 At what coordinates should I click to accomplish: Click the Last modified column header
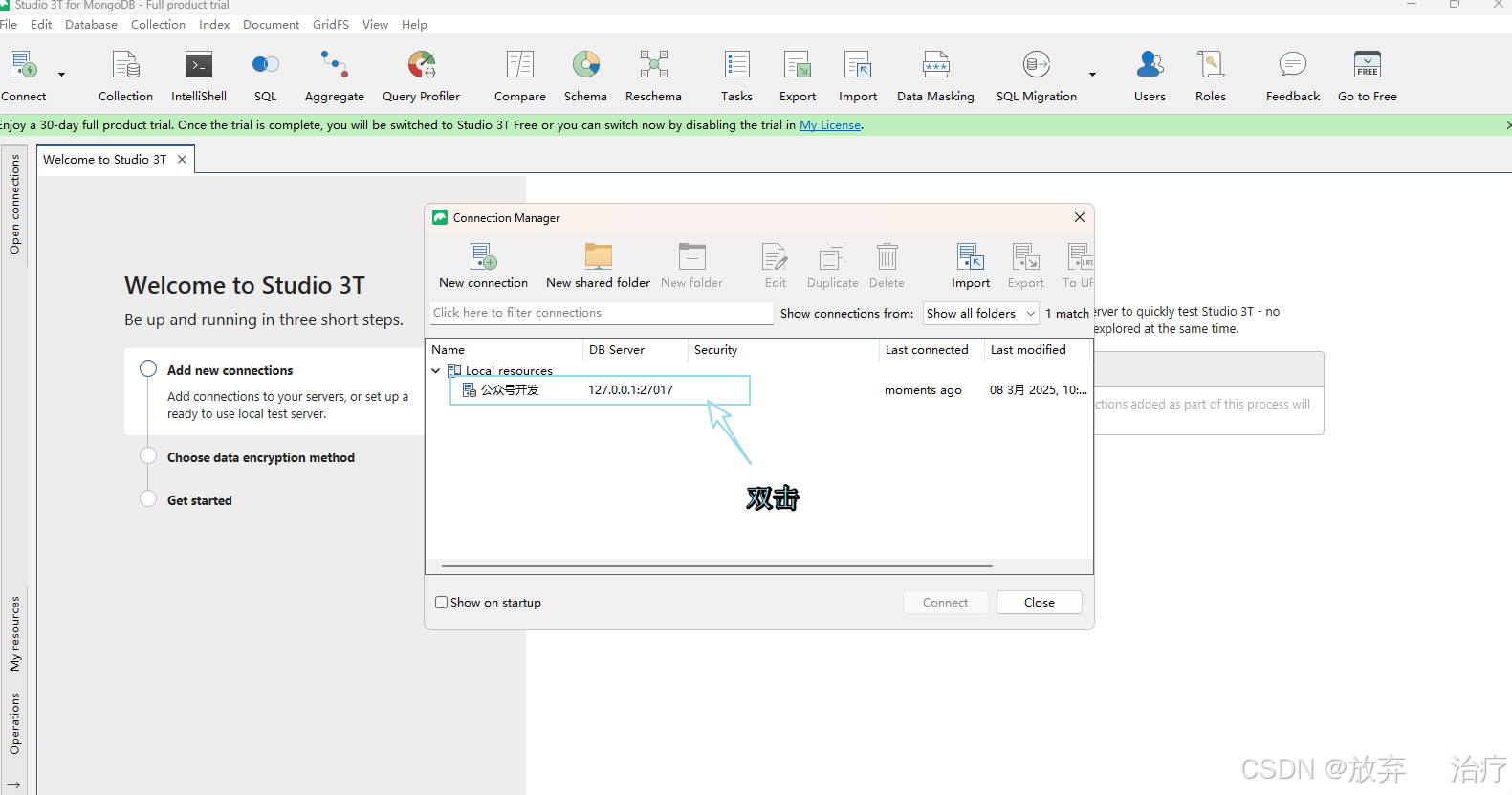[x=1037, y=350]
